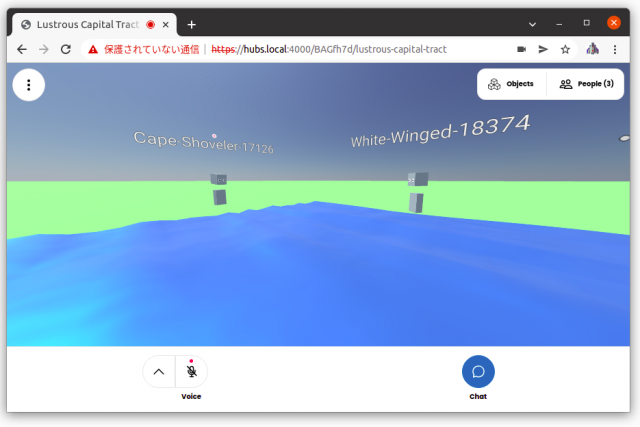
Task: Open the three-dot Hubs room menu
Action: point(28,85)
